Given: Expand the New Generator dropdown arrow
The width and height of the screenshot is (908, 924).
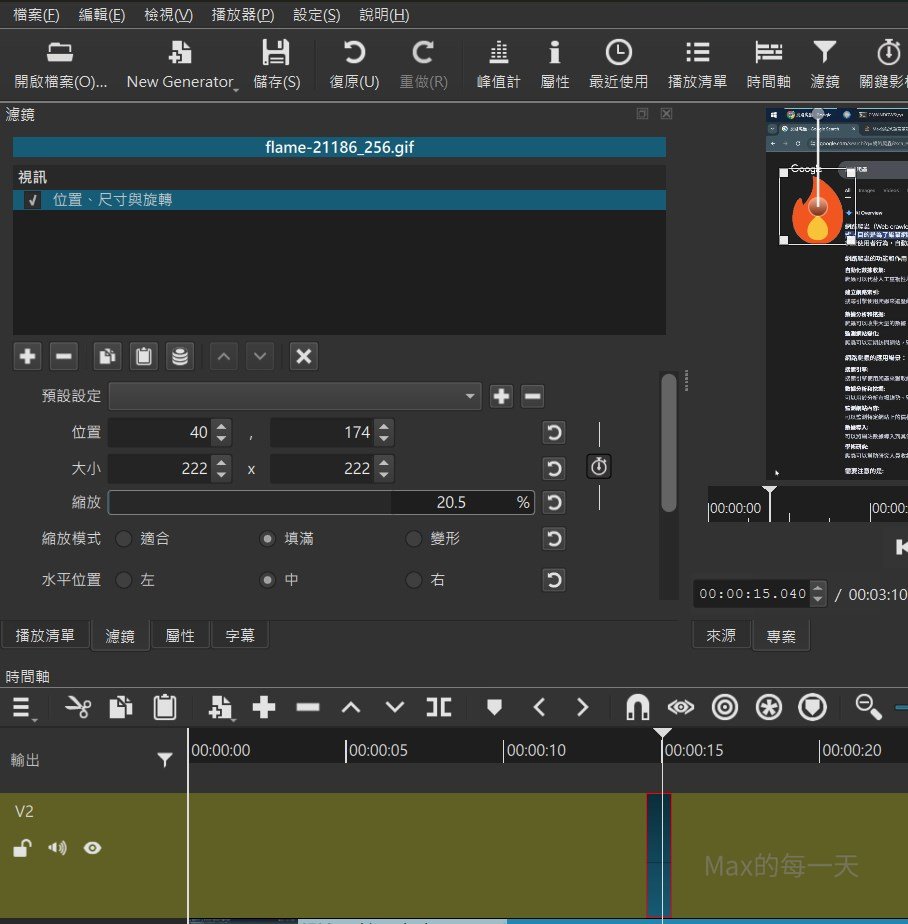Looking at the screenshot, I should 236,88.
